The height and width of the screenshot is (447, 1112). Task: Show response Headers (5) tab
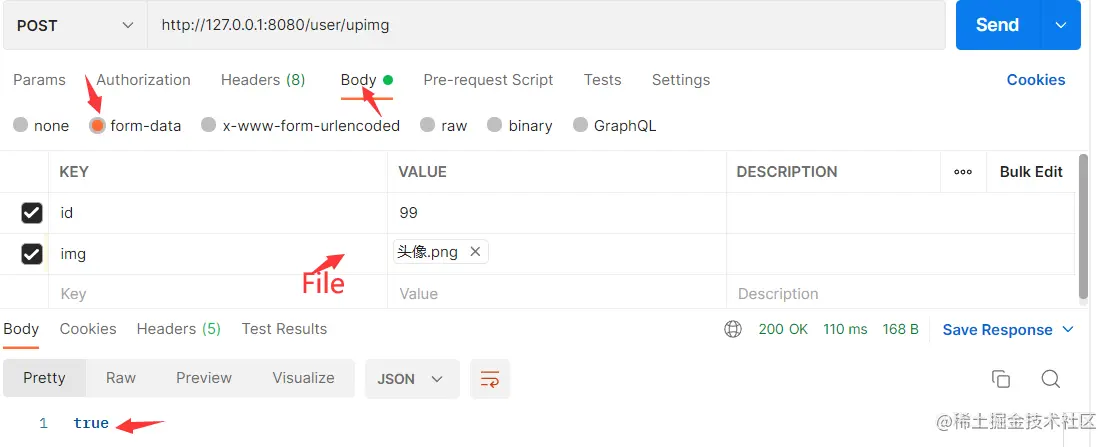pyautogui.click(x=179, y=329)
